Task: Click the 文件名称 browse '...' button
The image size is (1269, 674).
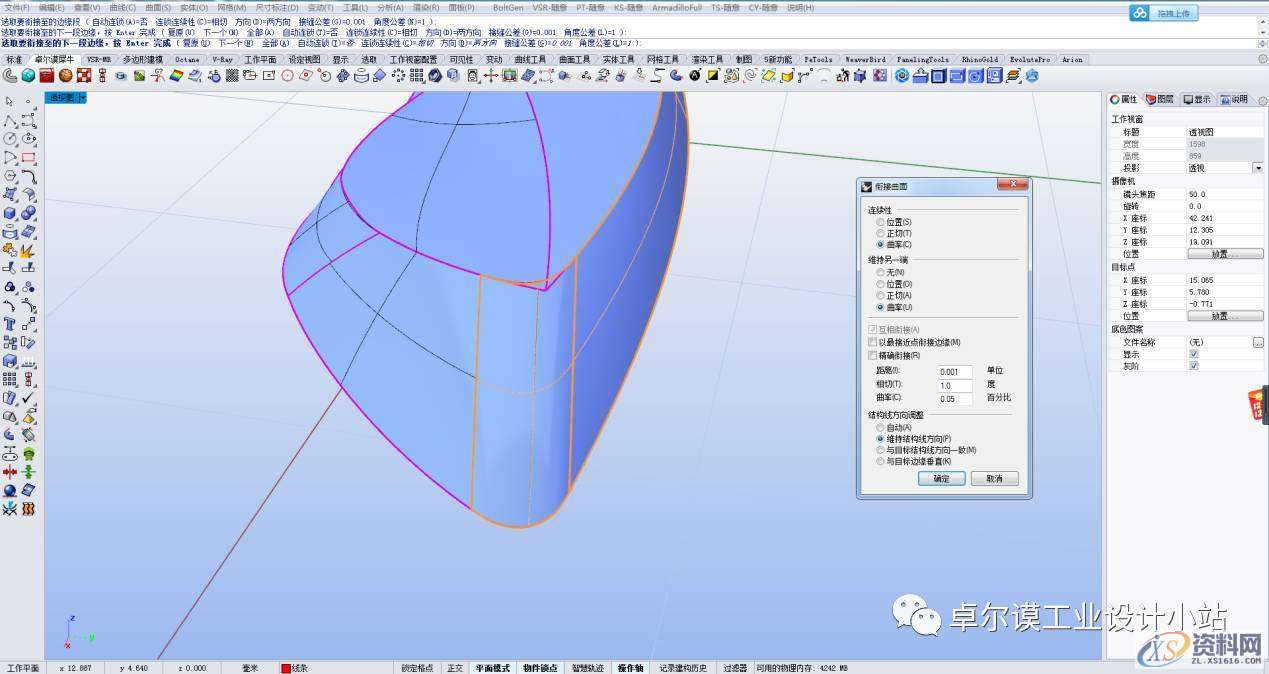Action: (1257, 342)
